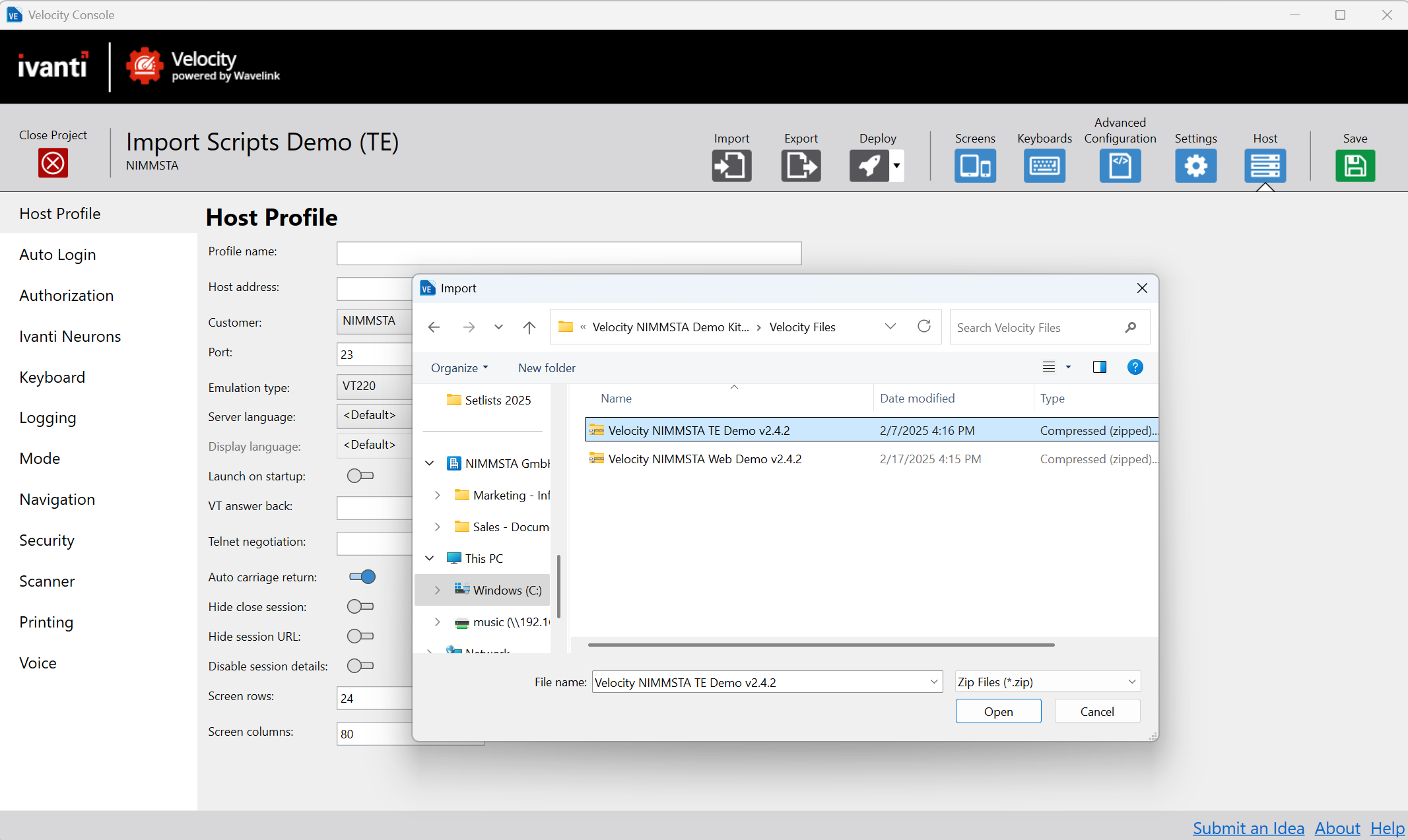Click the Export toolbar icon
The height and width of the screenshot is (840, 1408).
tap(801, 165)
